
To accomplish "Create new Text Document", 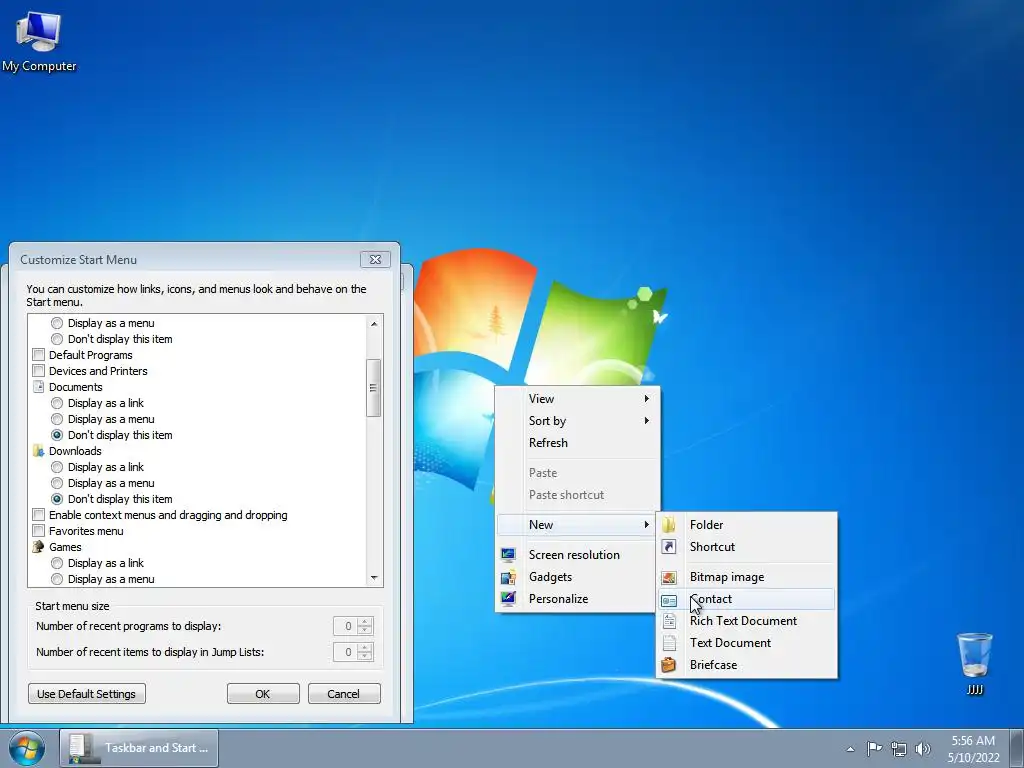I will click(746, 643).
